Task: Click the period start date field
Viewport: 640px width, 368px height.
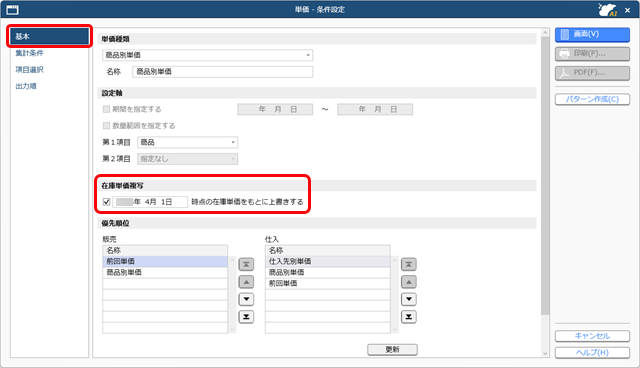Action: pyautogui.click(x=275, y=109)
